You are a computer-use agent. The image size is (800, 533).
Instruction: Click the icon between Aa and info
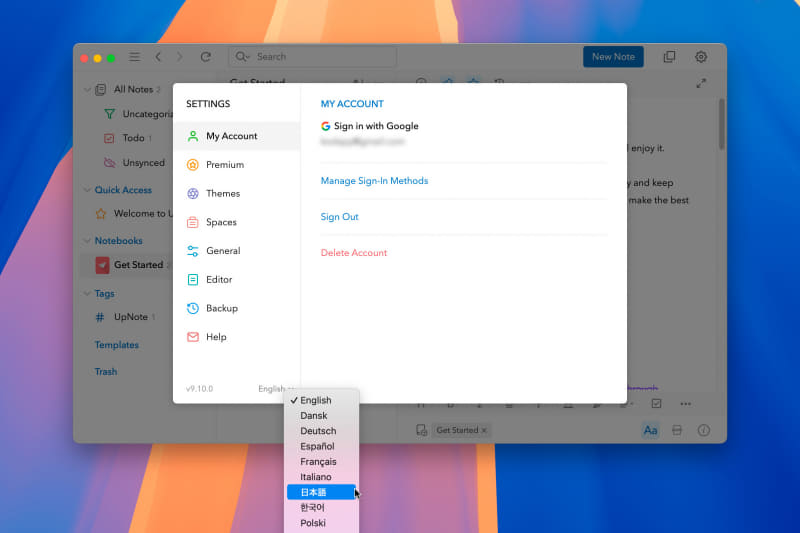click(x=677, y=430)
